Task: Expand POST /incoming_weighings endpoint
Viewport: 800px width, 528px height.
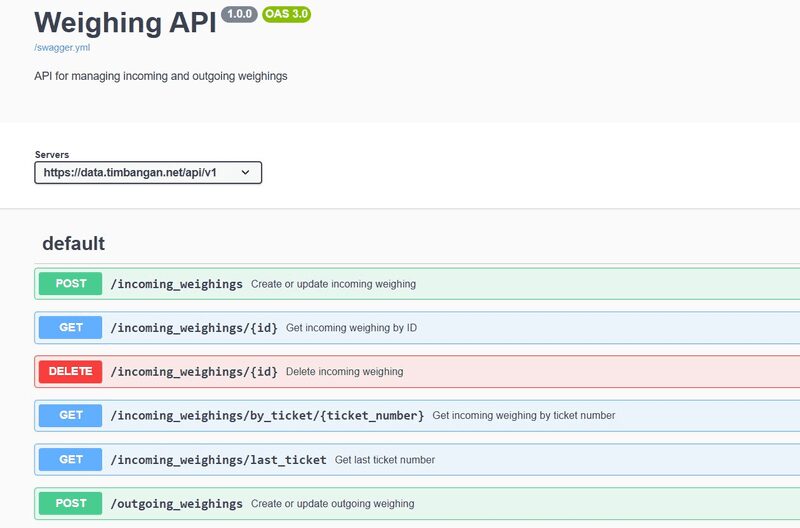Action: pyautogui.click(x=417, y=284)
